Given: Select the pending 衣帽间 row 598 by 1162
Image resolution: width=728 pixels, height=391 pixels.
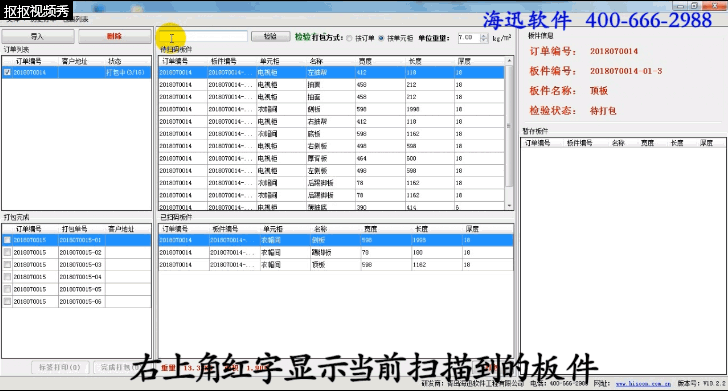Looking at the screenshot, I should click(x=332, y=134).
